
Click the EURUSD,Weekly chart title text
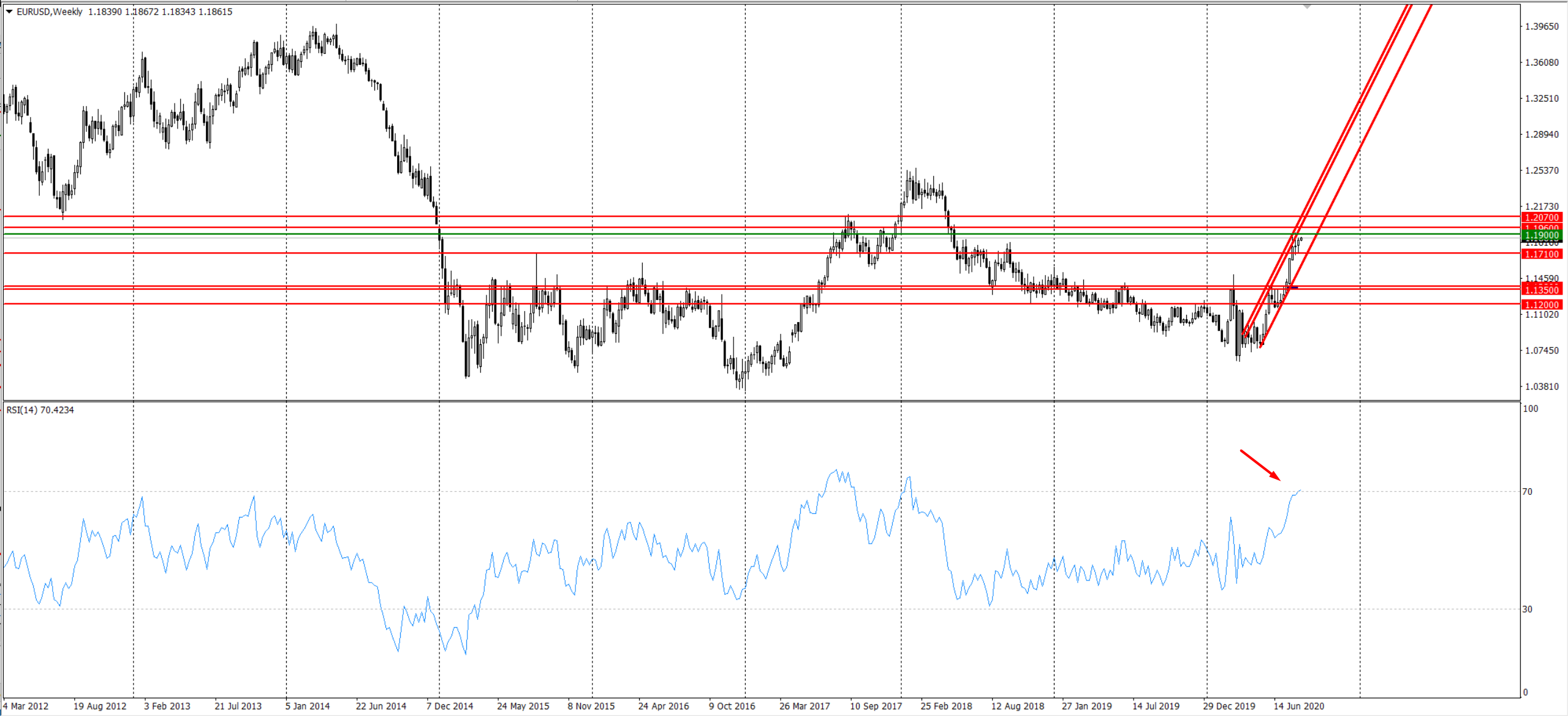[50, 12]
